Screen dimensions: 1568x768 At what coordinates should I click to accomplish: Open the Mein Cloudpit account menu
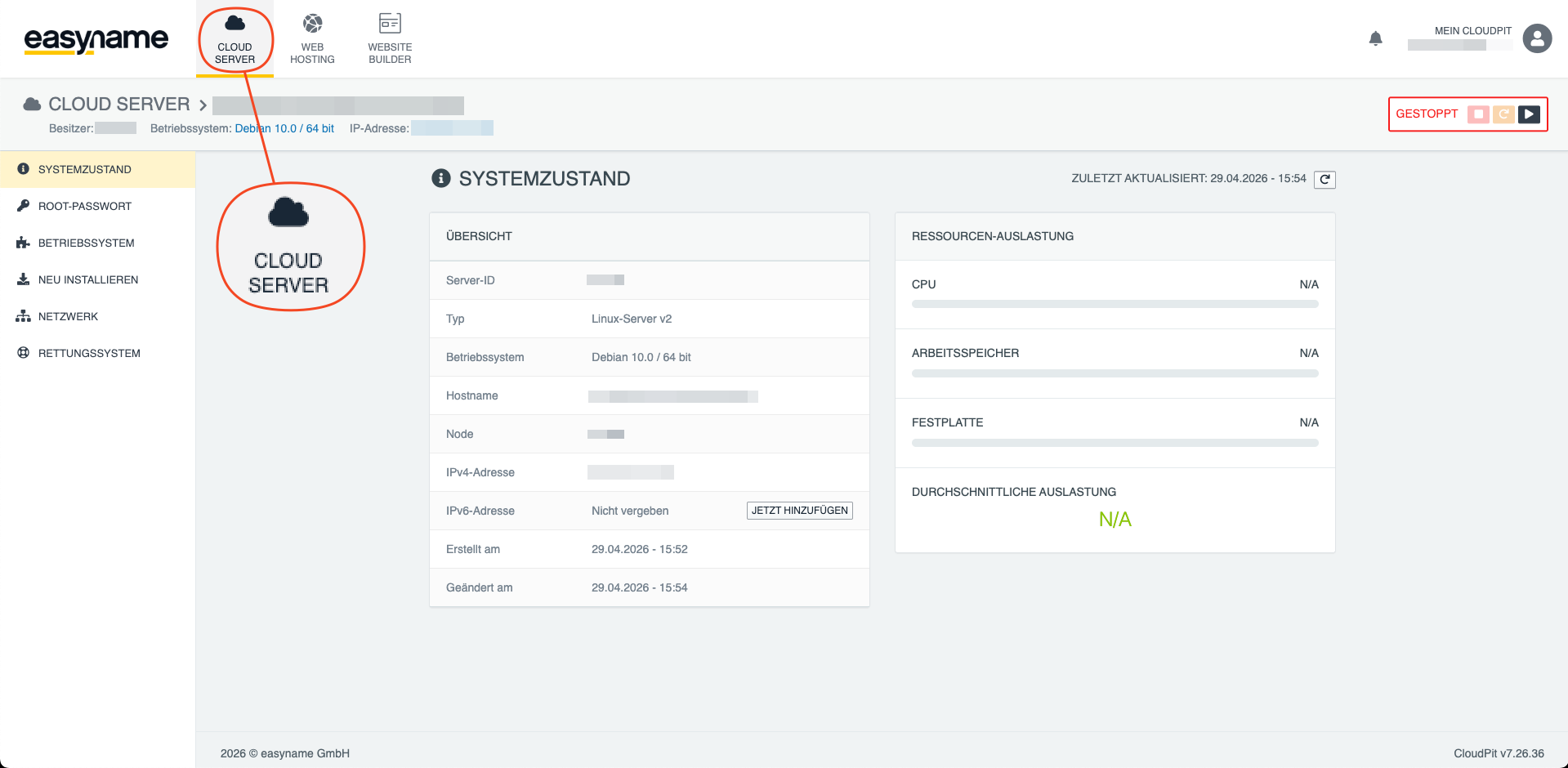tap(1472, 31)
